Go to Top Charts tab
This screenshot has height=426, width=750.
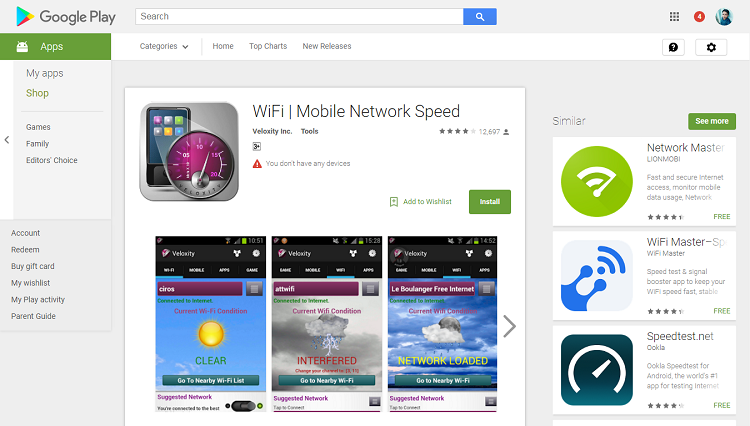tap(268, 46)
